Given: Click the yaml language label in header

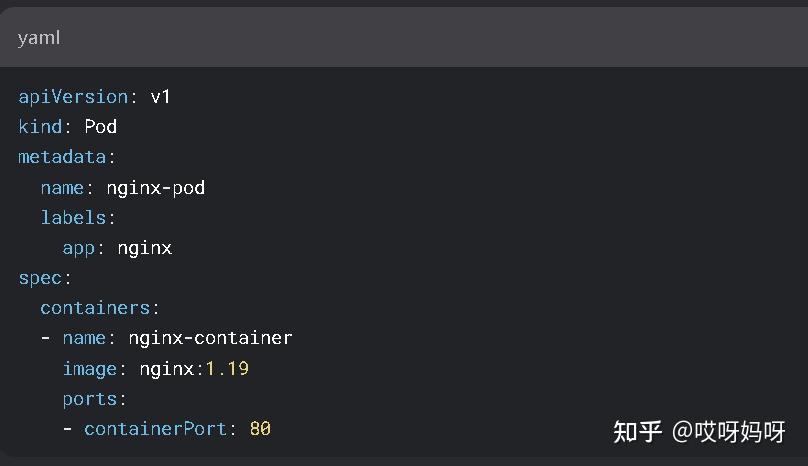Looking at the screenshot, I should coord(39,38).
